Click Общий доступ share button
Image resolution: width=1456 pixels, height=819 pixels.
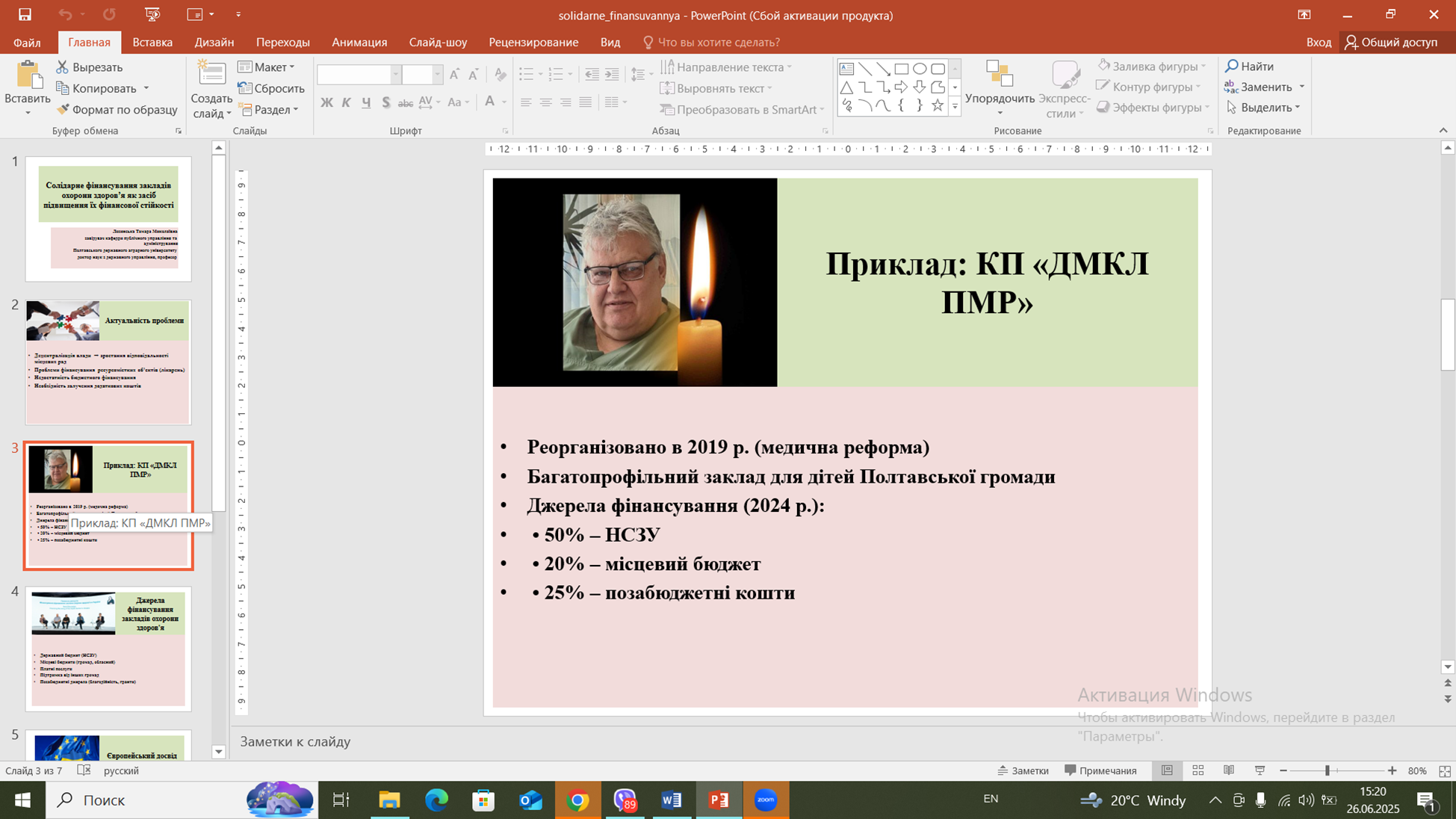[1391, 43]
